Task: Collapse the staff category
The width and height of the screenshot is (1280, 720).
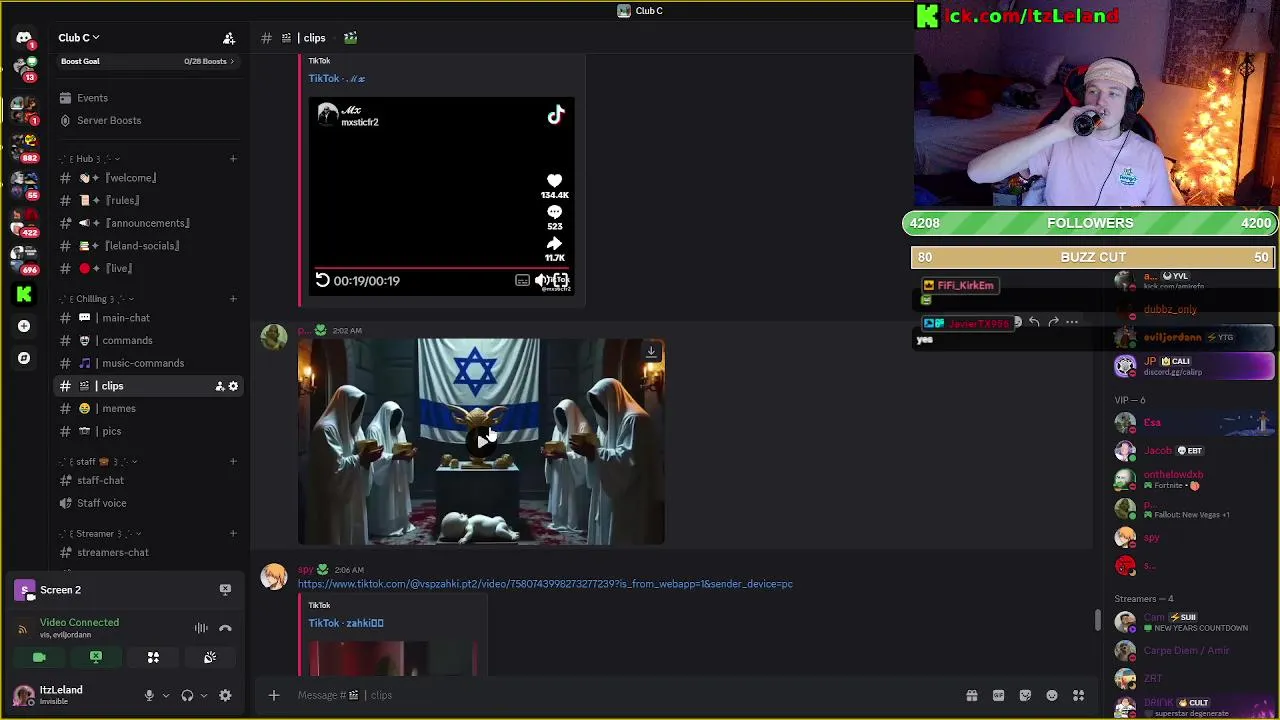Action: [98, 462]
